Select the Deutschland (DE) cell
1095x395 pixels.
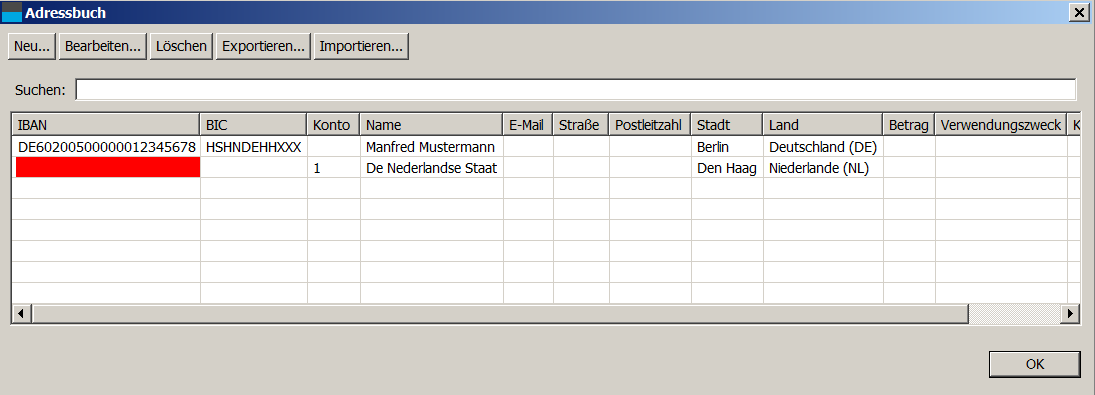[x=823, y=147]
